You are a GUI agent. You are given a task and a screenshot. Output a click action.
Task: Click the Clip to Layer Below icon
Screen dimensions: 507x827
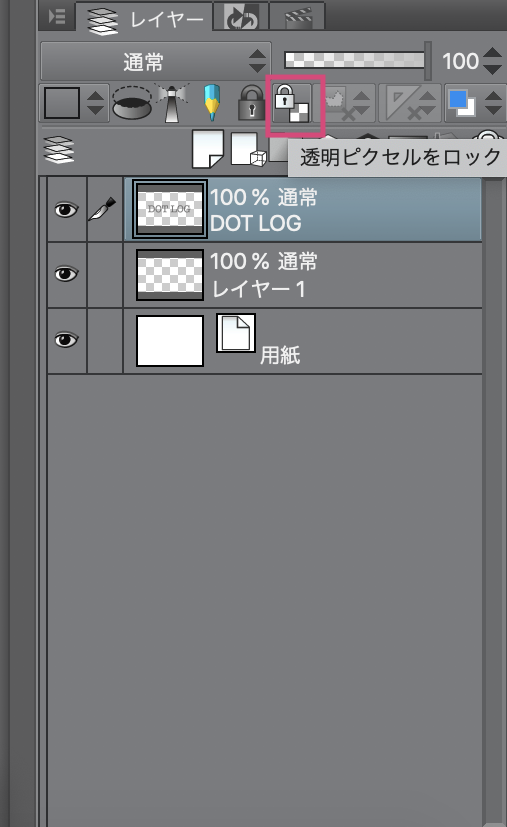[x=132, y=103]
